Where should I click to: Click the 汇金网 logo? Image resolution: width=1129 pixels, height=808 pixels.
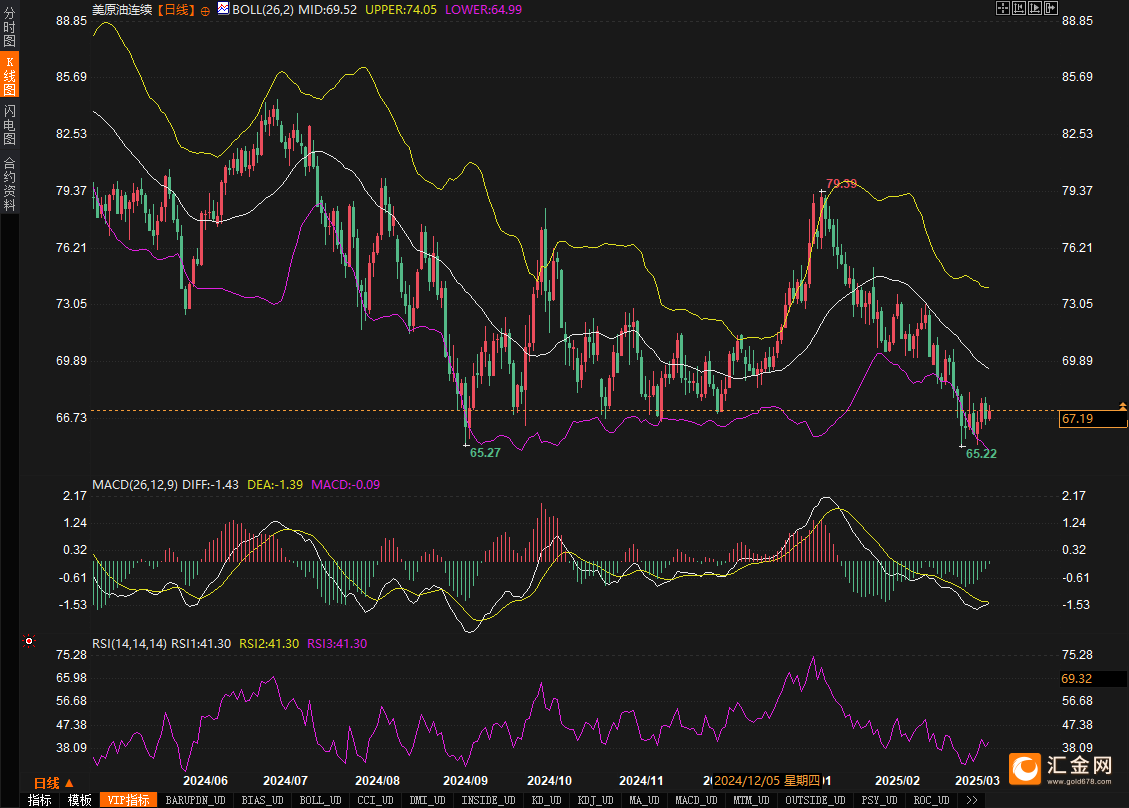coord(1061,768)
